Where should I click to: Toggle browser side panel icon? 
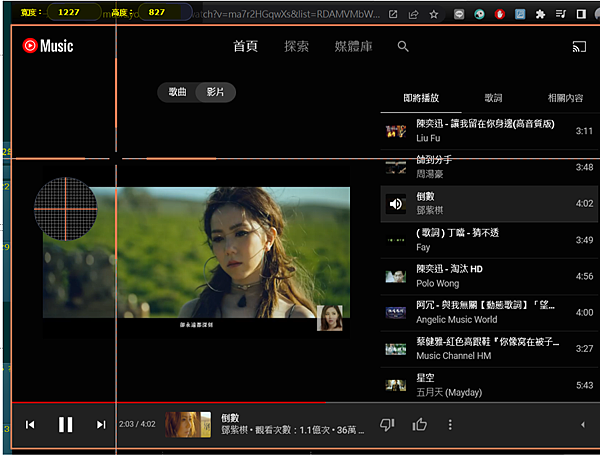coord(581,15)
